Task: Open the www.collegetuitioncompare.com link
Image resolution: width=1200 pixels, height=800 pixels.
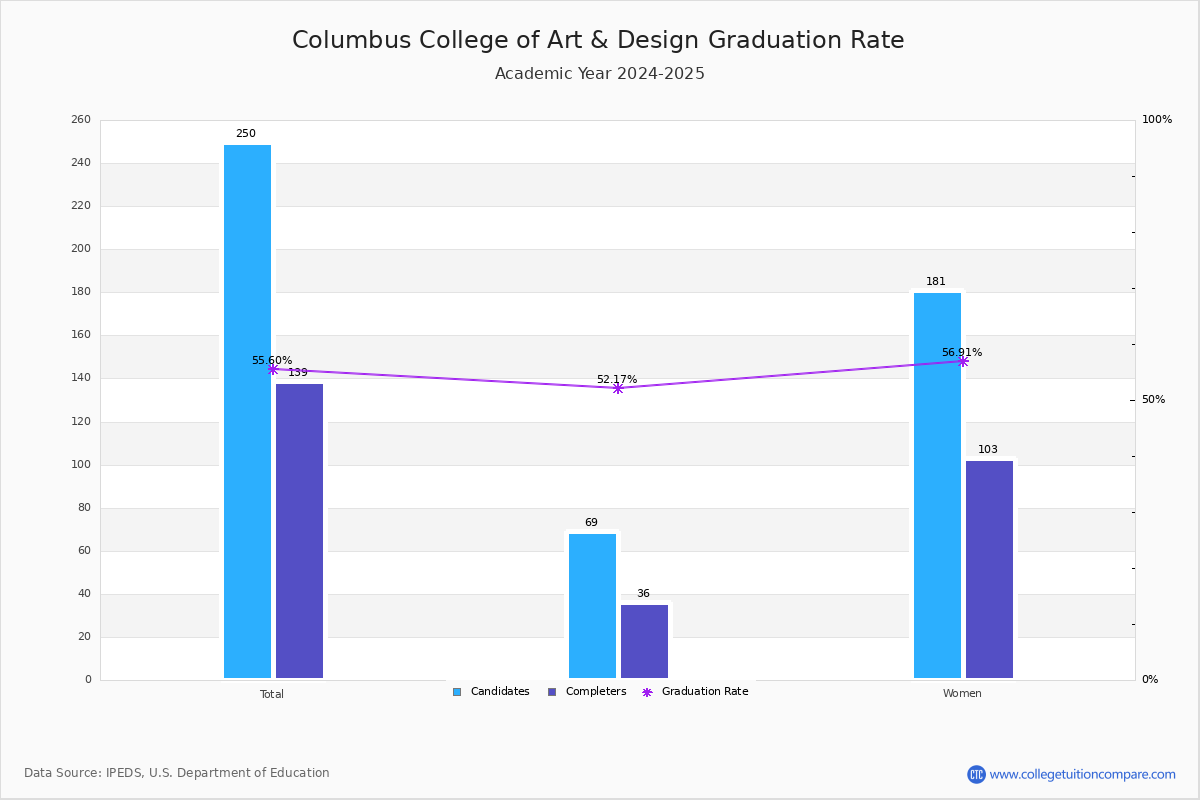Action: (x=1082, y=774)
